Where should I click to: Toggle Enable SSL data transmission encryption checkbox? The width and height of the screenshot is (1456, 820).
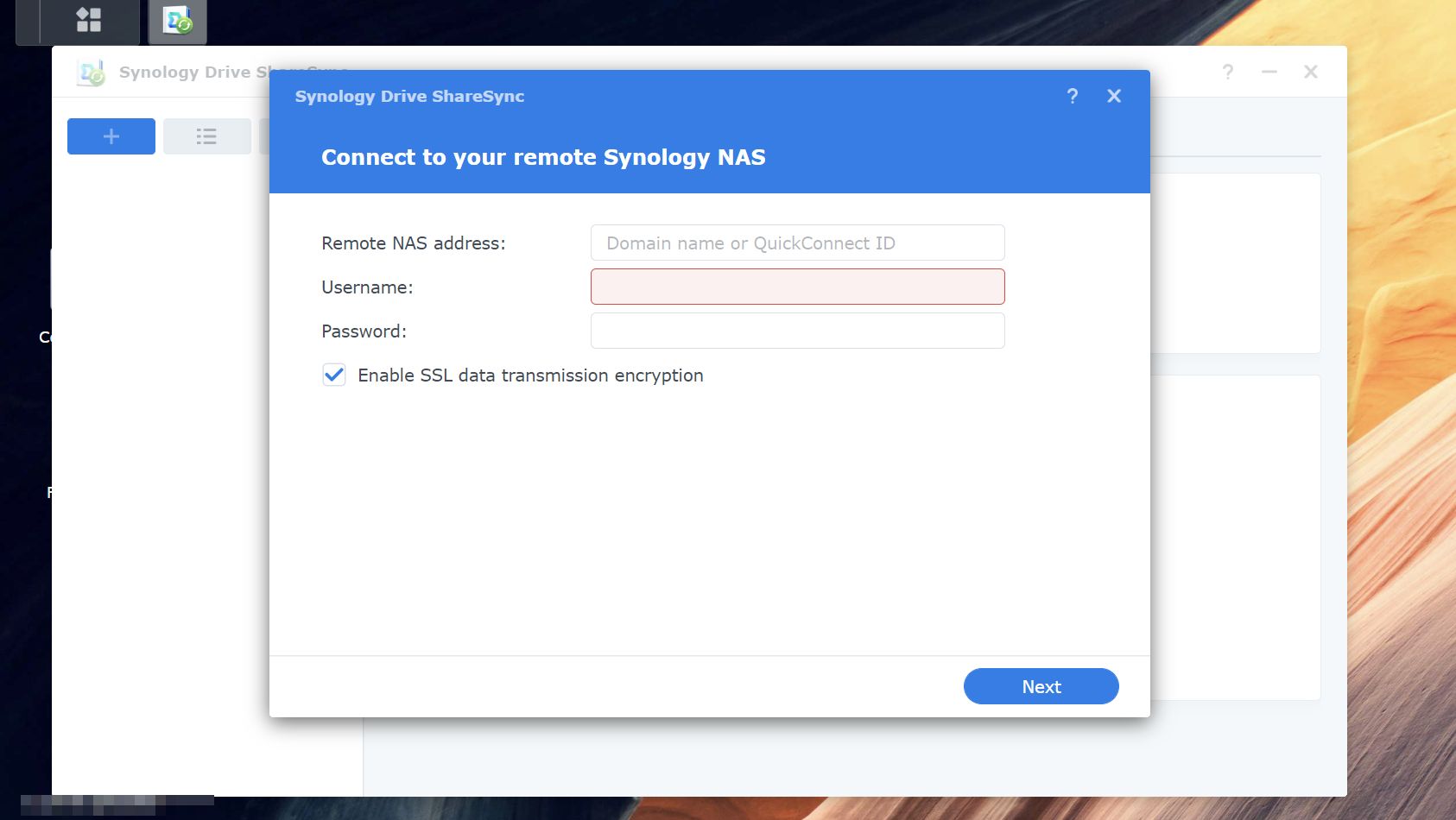click(334, 375)
